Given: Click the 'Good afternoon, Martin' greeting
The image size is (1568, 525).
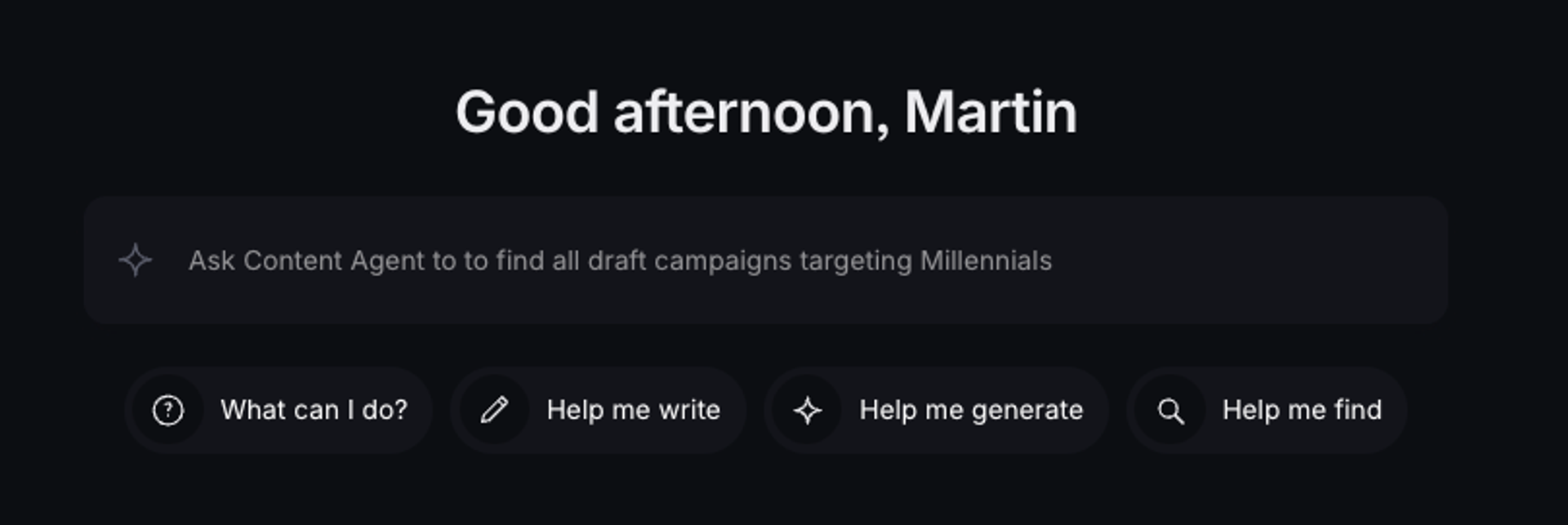Looking at the screenshot, I should point(766,110).
